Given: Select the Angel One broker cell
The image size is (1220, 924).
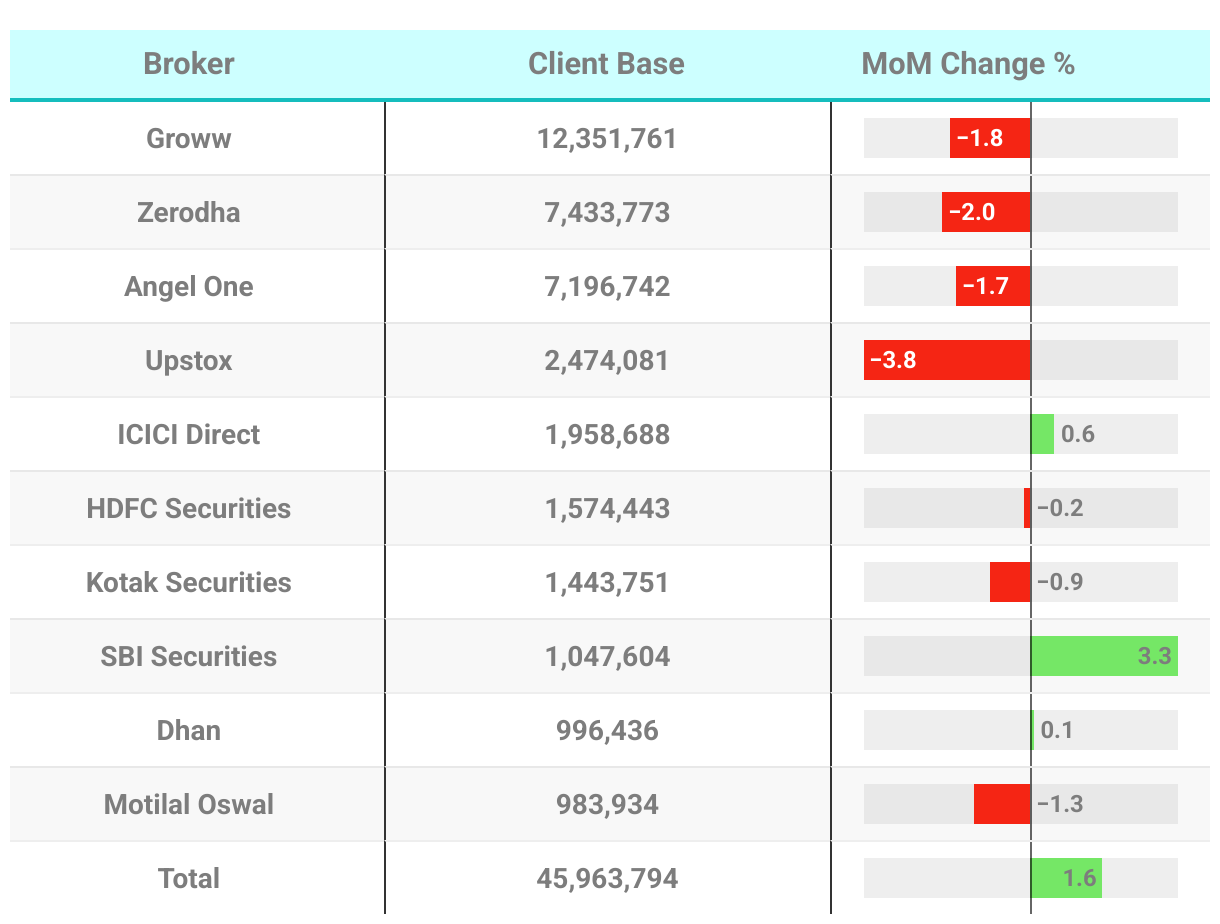Looking at the screenshot, I should (x=189, y=286).
